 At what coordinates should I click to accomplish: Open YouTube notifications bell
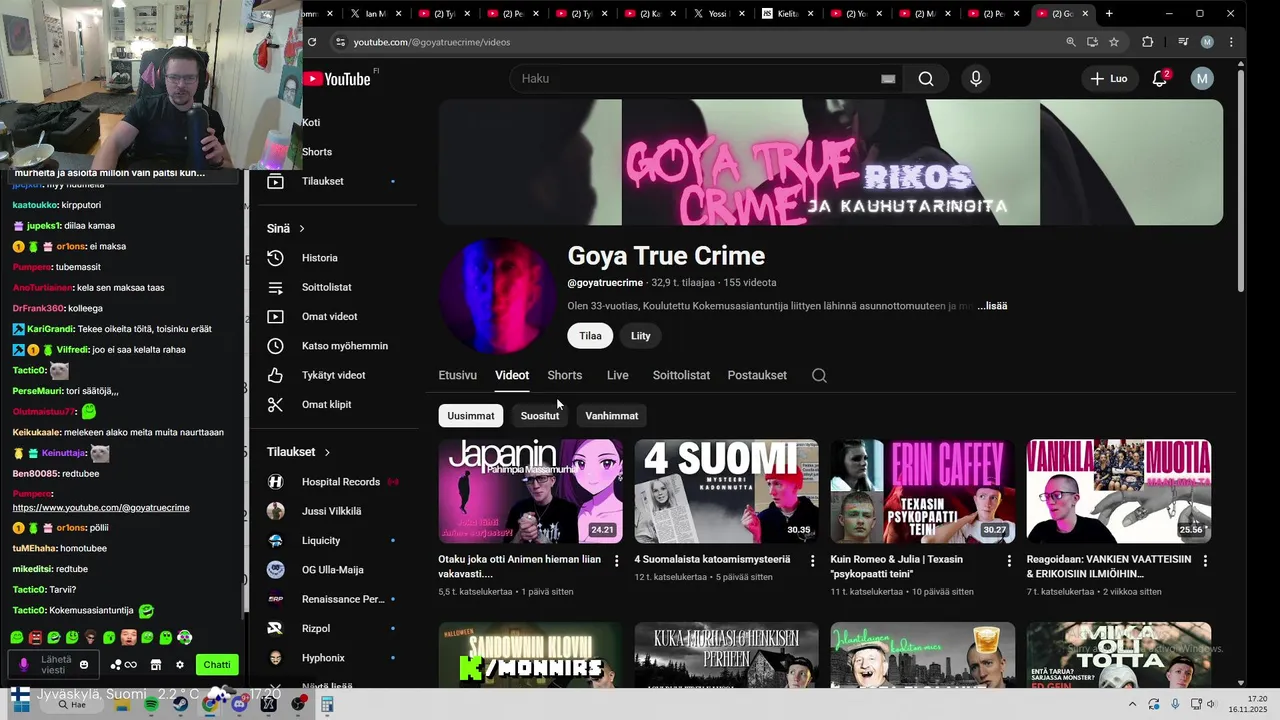pyautogui.click(x=1160, y=79)
